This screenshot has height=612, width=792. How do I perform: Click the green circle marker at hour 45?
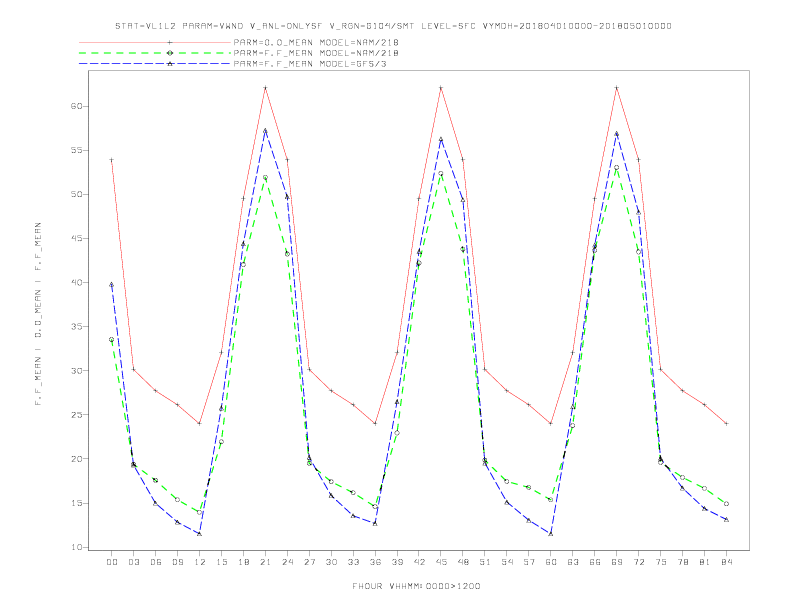pyautogui.click(x=441, y=174)
